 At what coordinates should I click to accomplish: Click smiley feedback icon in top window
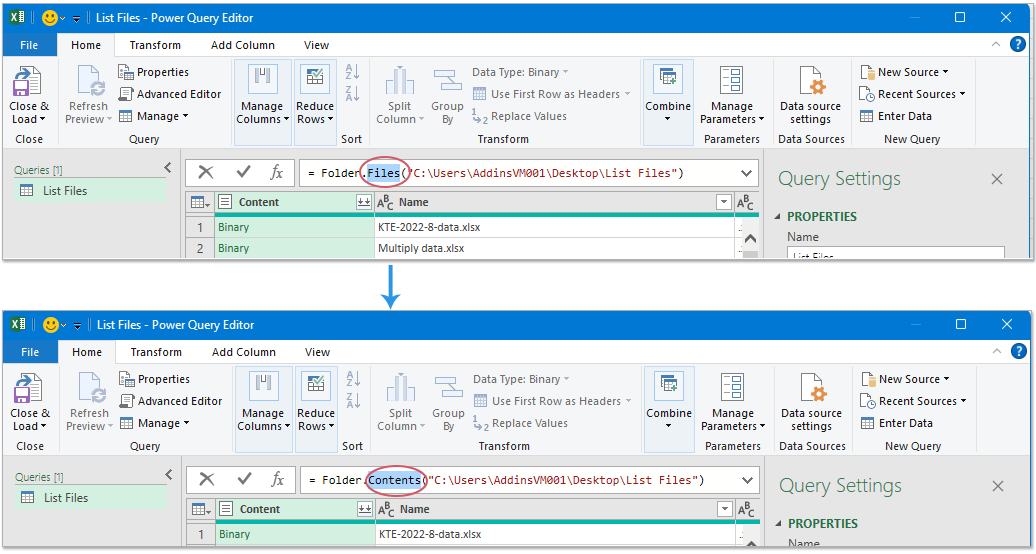(x=50, y=18)
